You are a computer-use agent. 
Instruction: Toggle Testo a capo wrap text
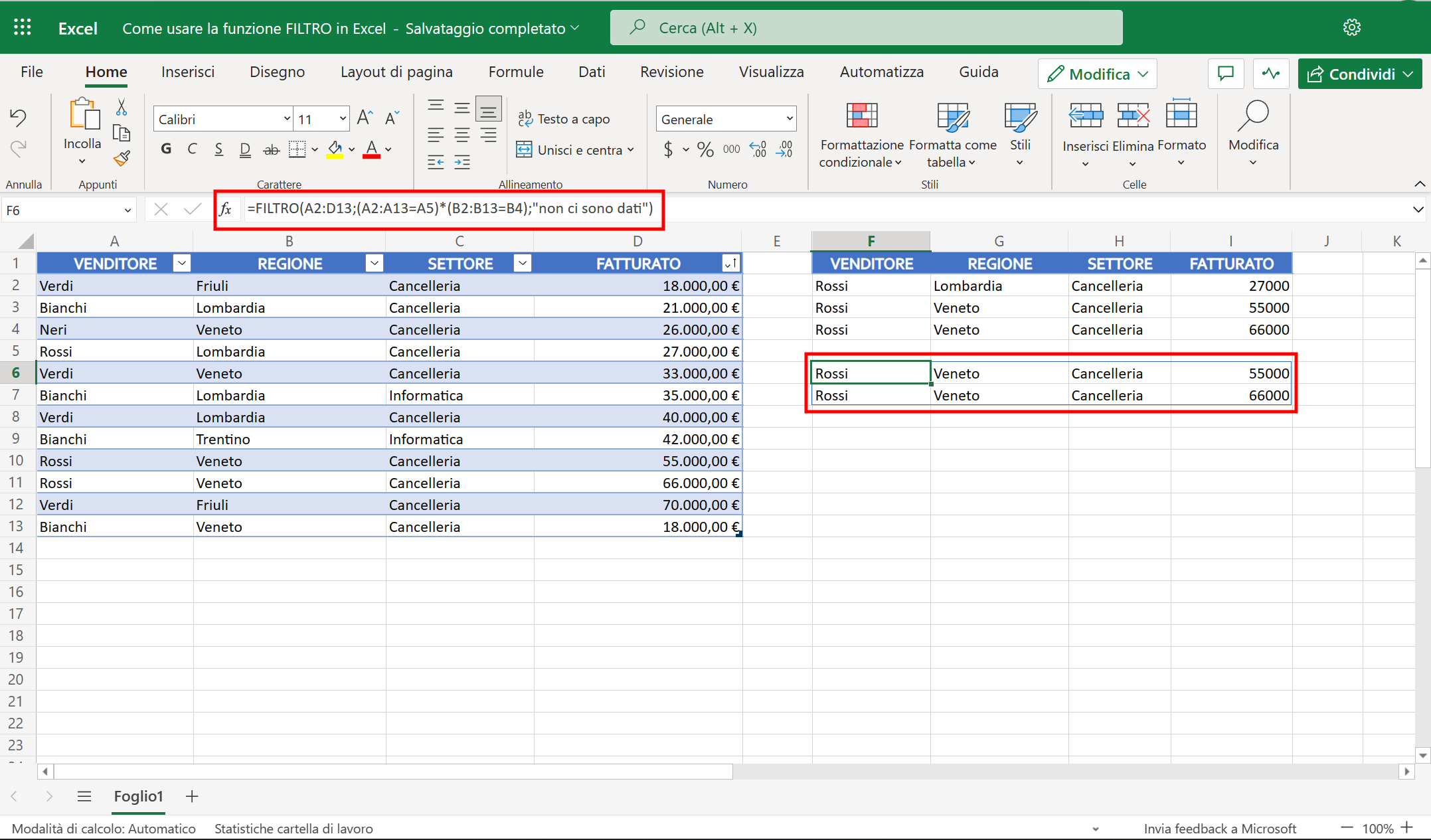564,119
